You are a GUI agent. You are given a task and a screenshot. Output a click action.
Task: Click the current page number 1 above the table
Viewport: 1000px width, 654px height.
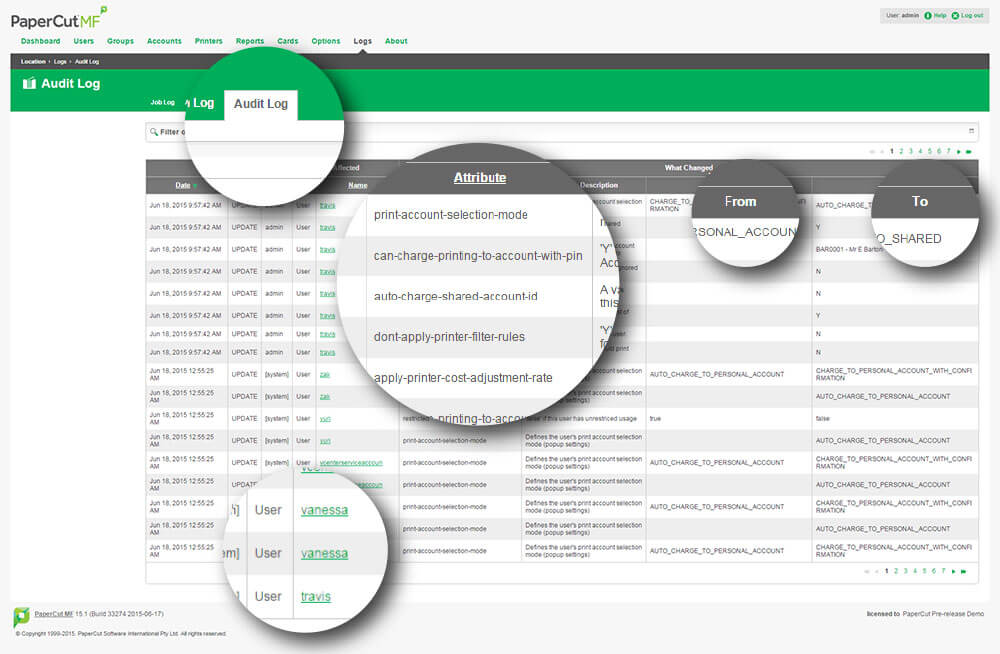coord(892,151)
